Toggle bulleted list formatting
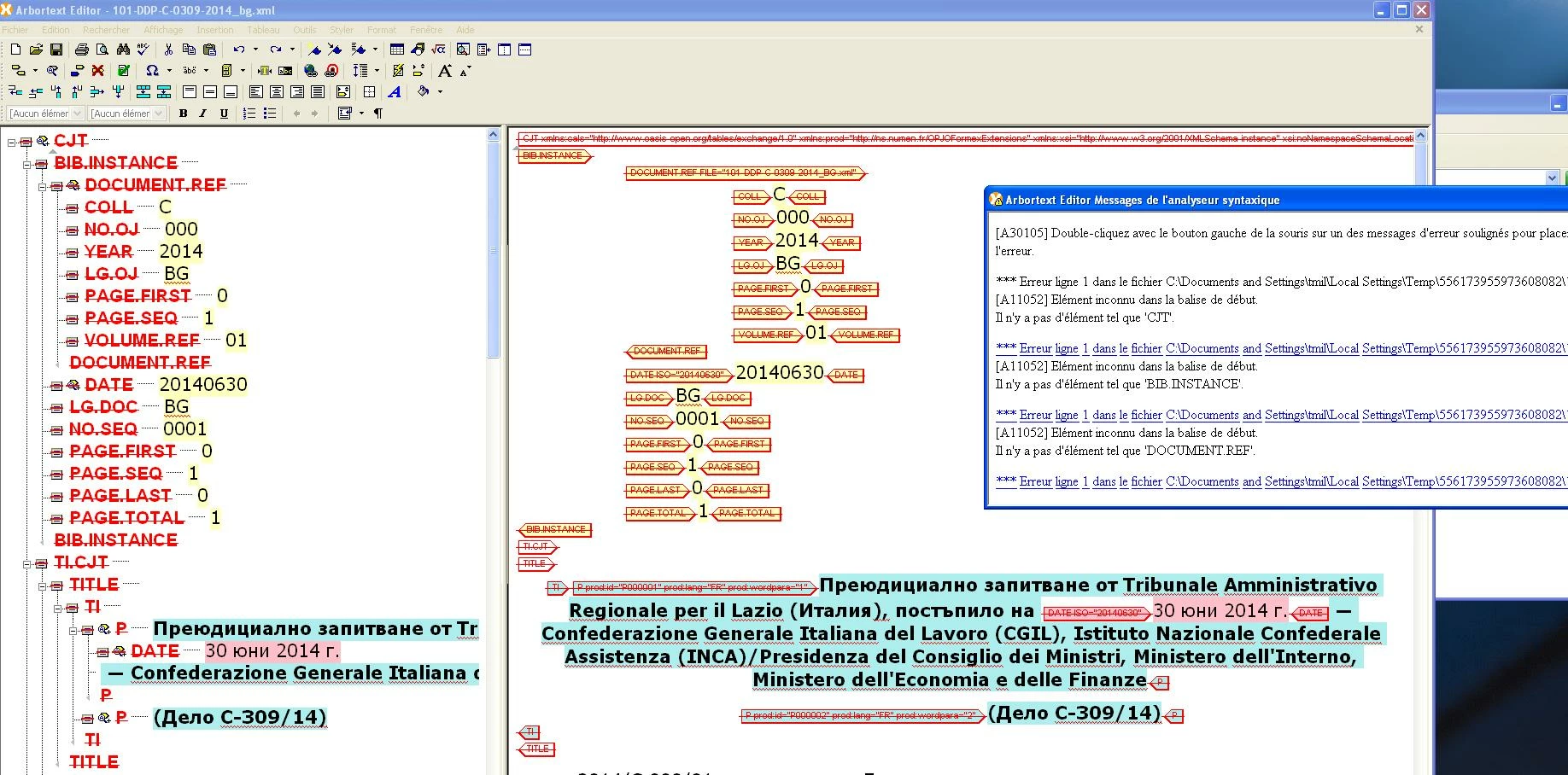 [x=270, y=114]
